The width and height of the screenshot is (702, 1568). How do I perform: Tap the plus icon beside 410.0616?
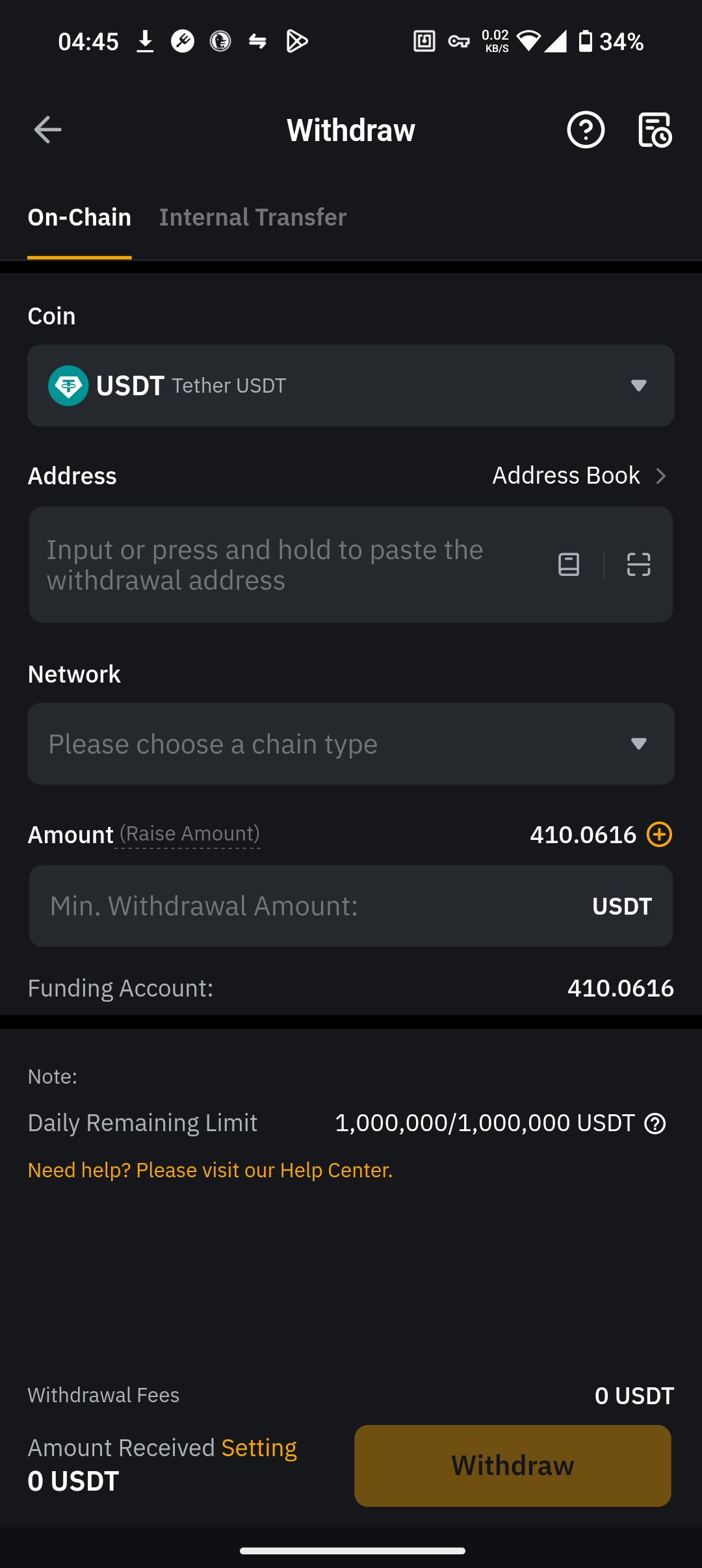(x=659, y=834)
